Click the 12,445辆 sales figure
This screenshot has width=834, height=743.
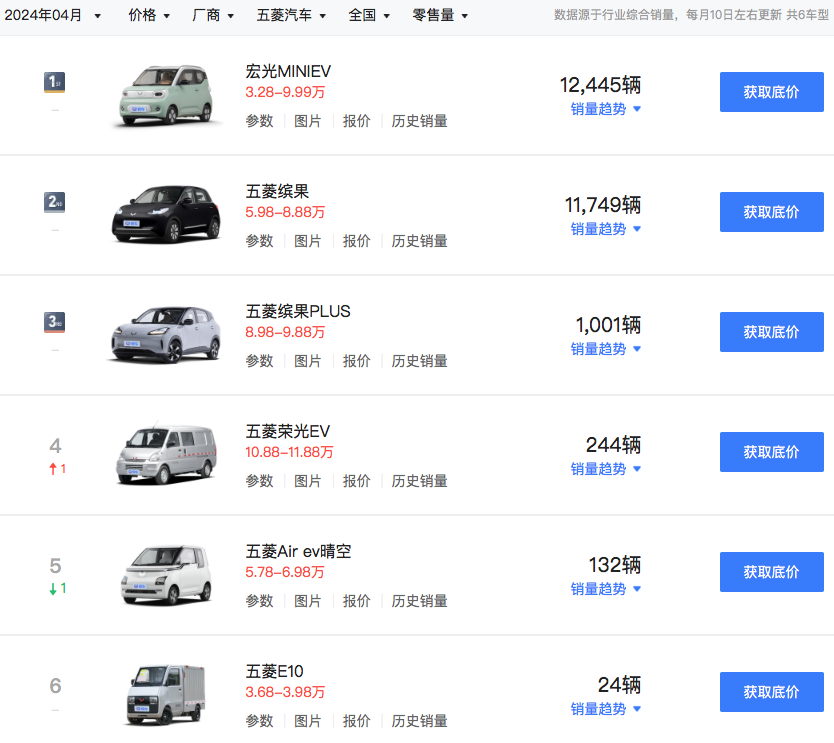[x=601, y=85]
